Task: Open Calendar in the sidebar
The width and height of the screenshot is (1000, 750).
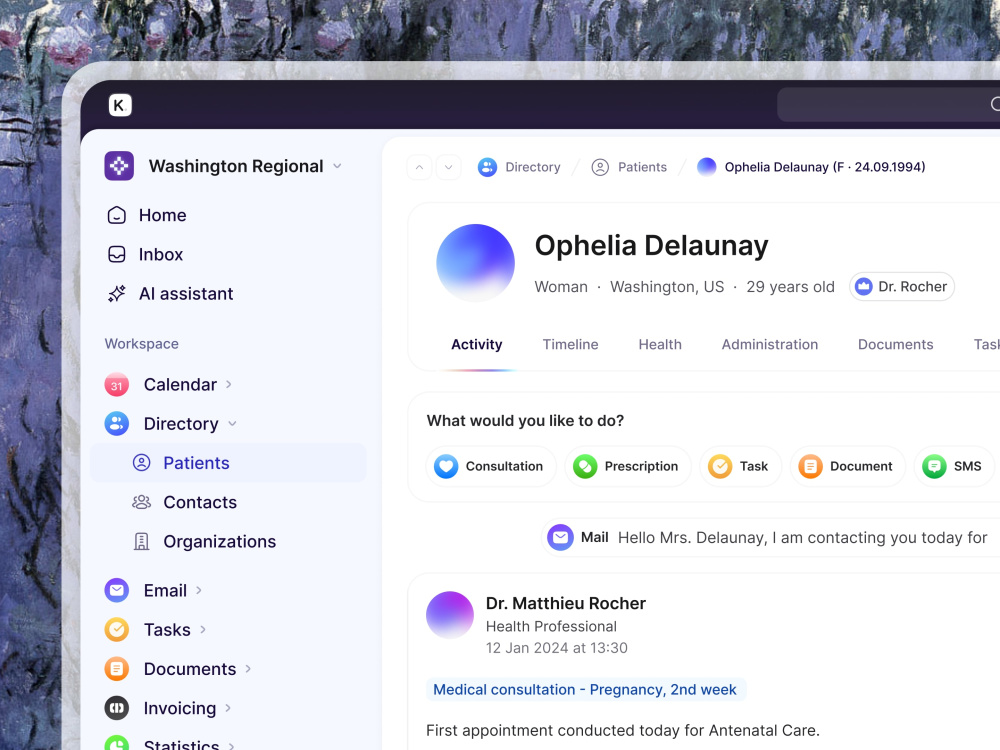Action: 180,385
